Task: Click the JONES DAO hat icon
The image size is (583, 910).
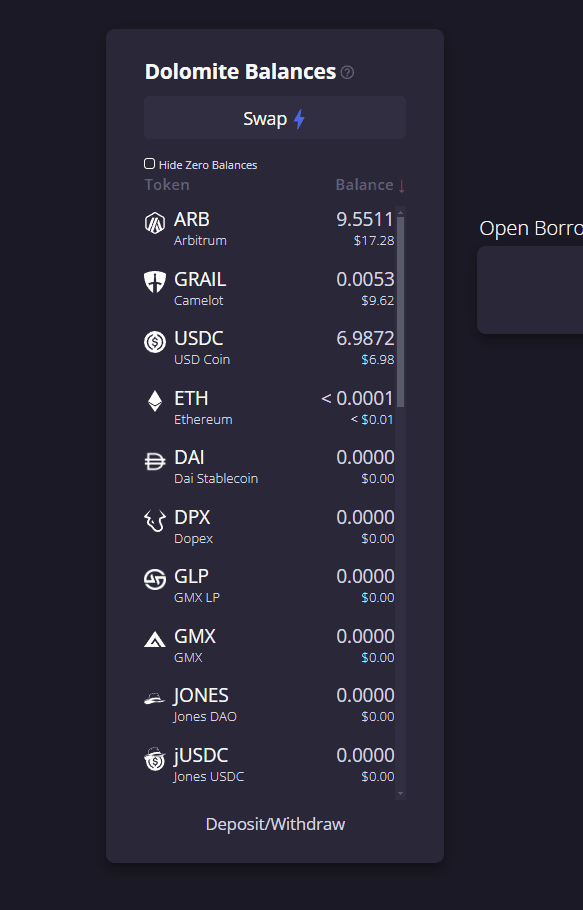Action: click(x=154, y=699)
